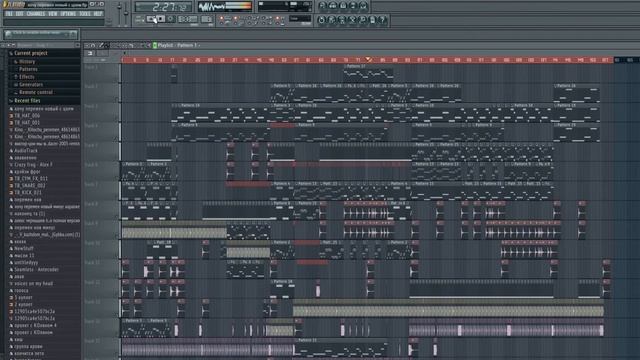Open the TOOLS menu
The height and width of the screenshot is (360, 640).
tap(84, 14)
